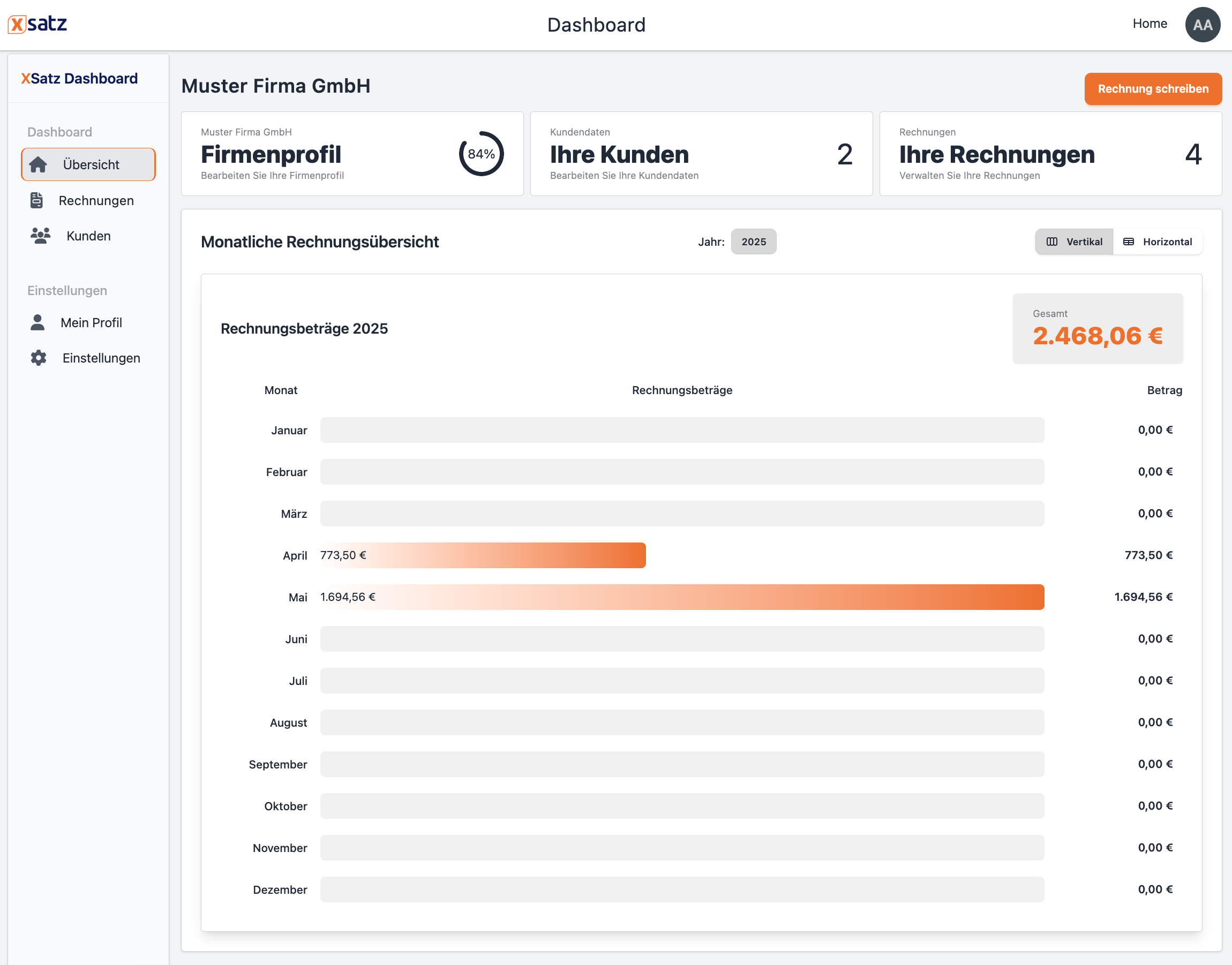The width and height of the screenshot is (1232, 965).
Task: Click the Rechnungen document icon in sidebar
Action: [x=37, y=200]
